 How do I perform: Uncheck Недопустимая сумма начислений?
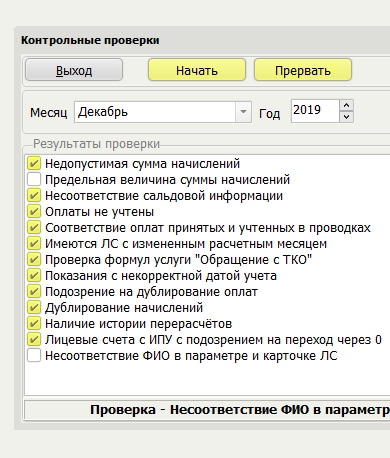point(34,163)
